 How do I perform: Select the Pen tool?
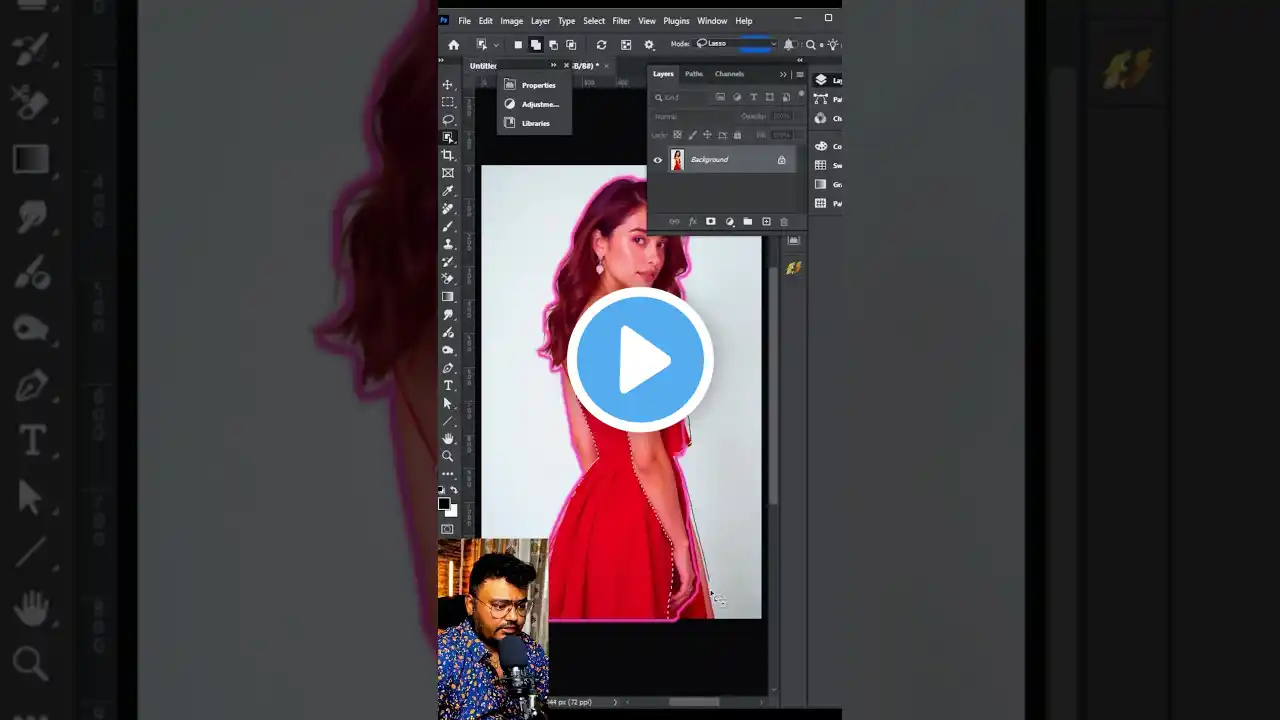click(448, 368)
